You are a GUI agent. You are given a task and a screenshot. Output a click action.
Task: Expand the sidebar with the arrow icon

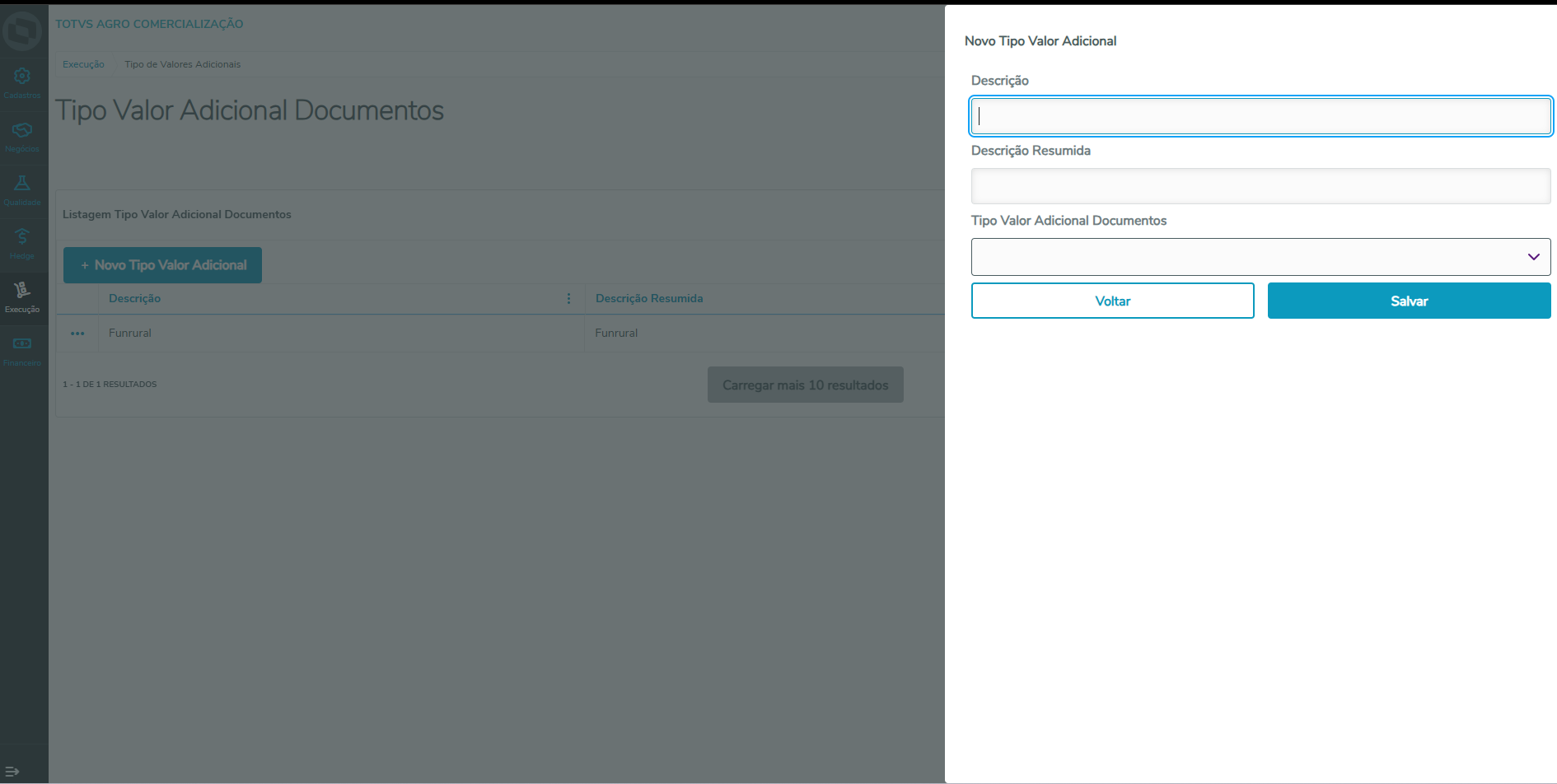pos(12,772)
